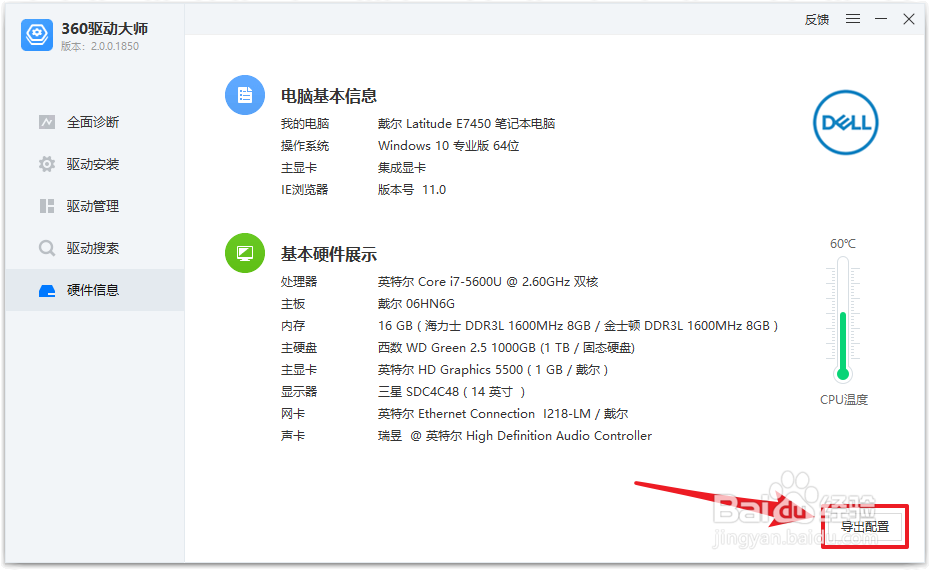Image resolution: width=930 pixels, height=570 pixels.
Task: Click the 基本硬件展示 heading
Action: coord(329,254)
